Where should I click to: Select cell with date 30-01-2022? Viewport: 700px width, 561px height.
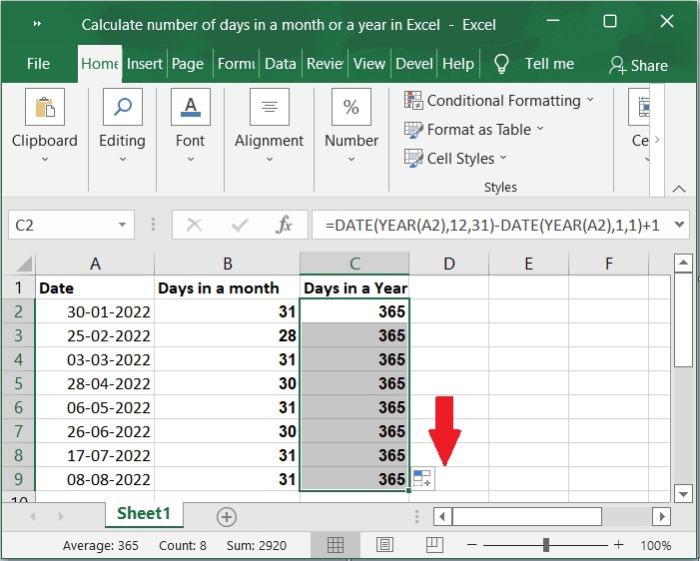(x=95, y=311)
